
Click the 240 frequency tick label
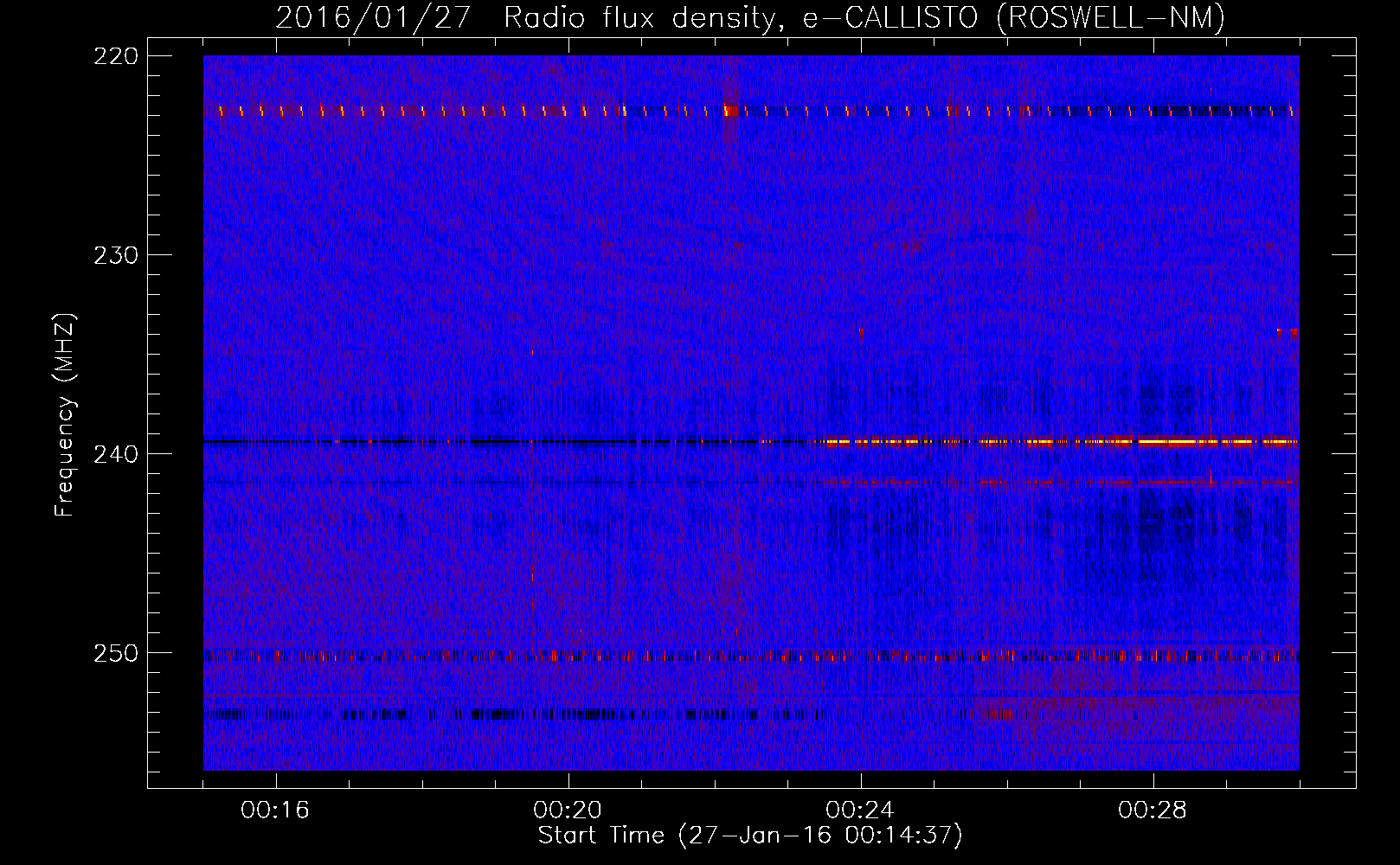pyautogui.click(x=115, y=454)
